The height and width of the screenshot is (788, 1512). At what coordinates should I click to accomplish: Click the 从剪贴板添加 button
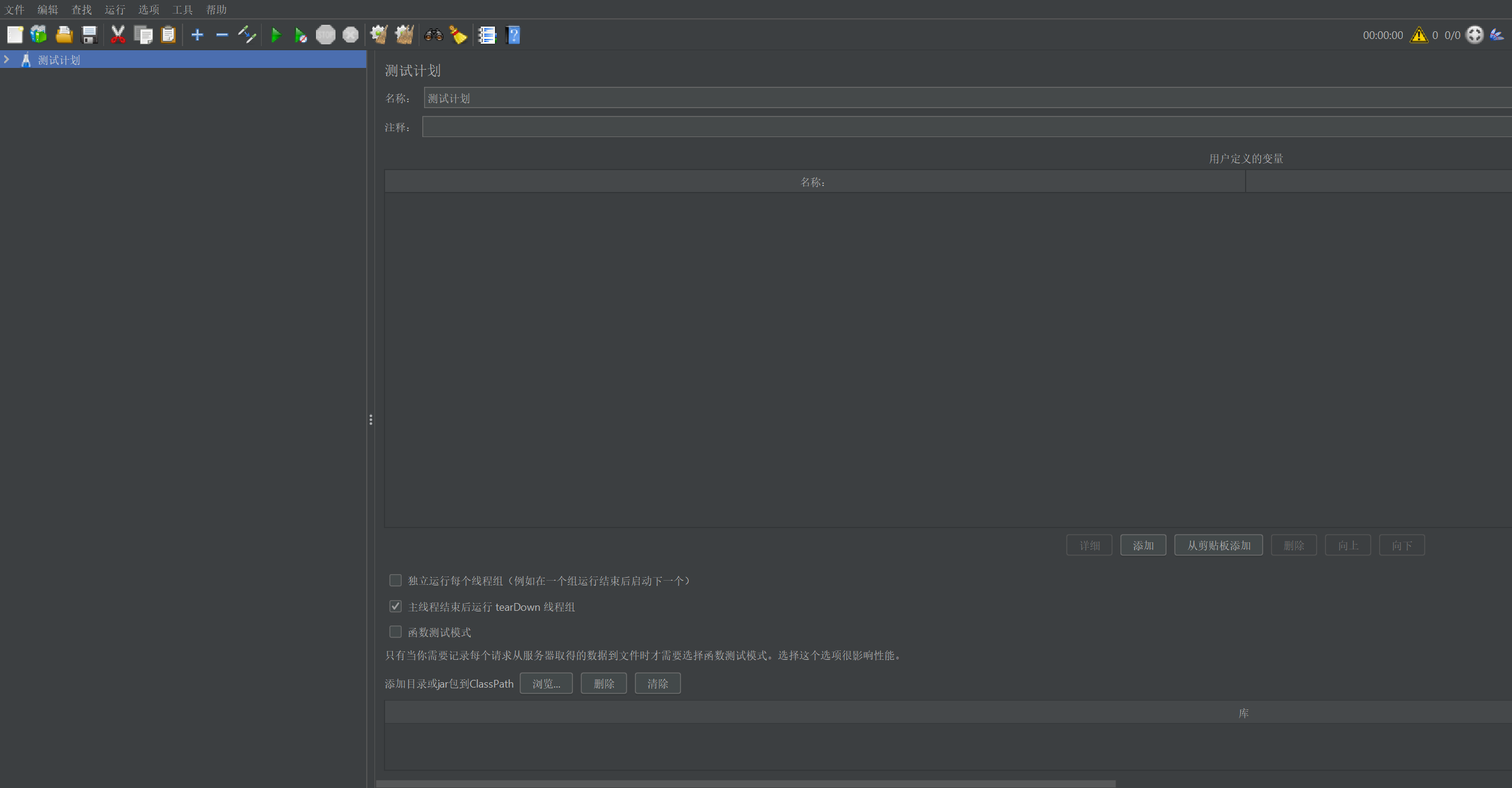[1218, 545]
